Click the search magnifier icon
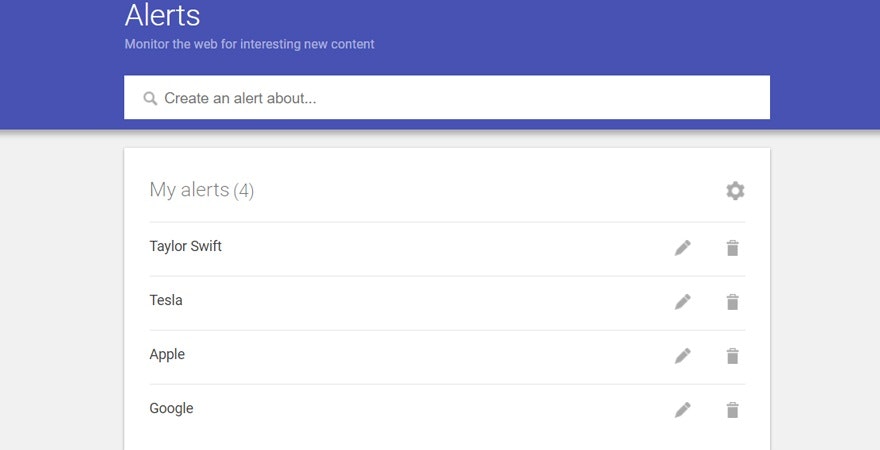Screen dimensions: 880x450 151,99
